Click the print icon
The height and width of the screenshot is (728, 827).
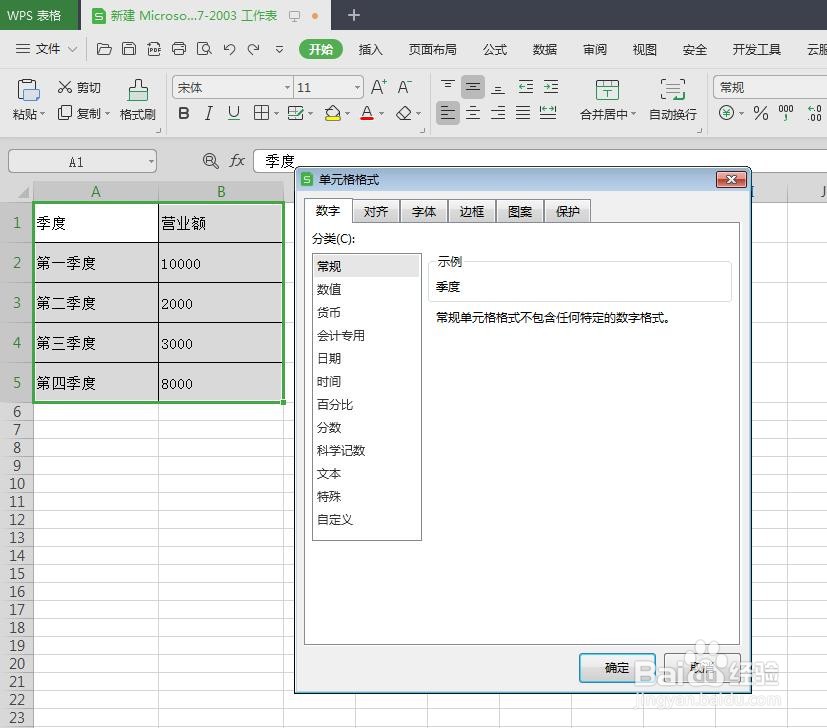[x=179, y=49]
